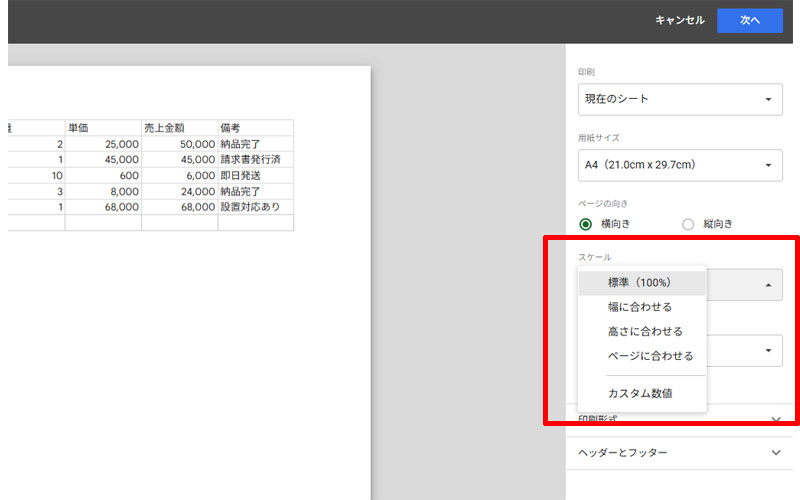Click the 設置対応あり cell in preview
Screen dimensions: 800x500
(x=256, y=207)
